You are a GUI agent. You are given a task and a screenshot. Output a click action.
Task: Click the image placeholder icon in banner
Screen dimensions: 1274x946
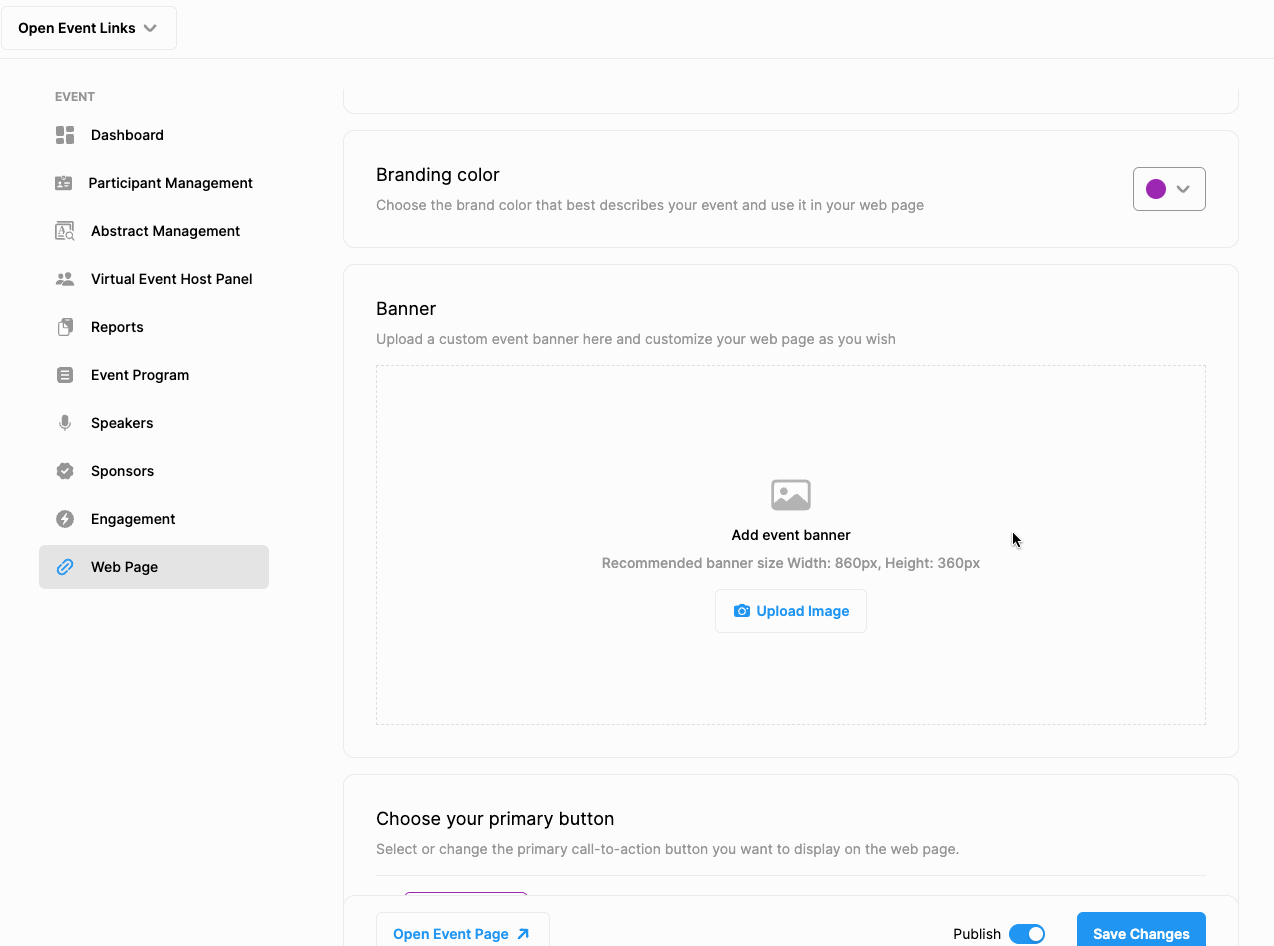tap(790, 495)
